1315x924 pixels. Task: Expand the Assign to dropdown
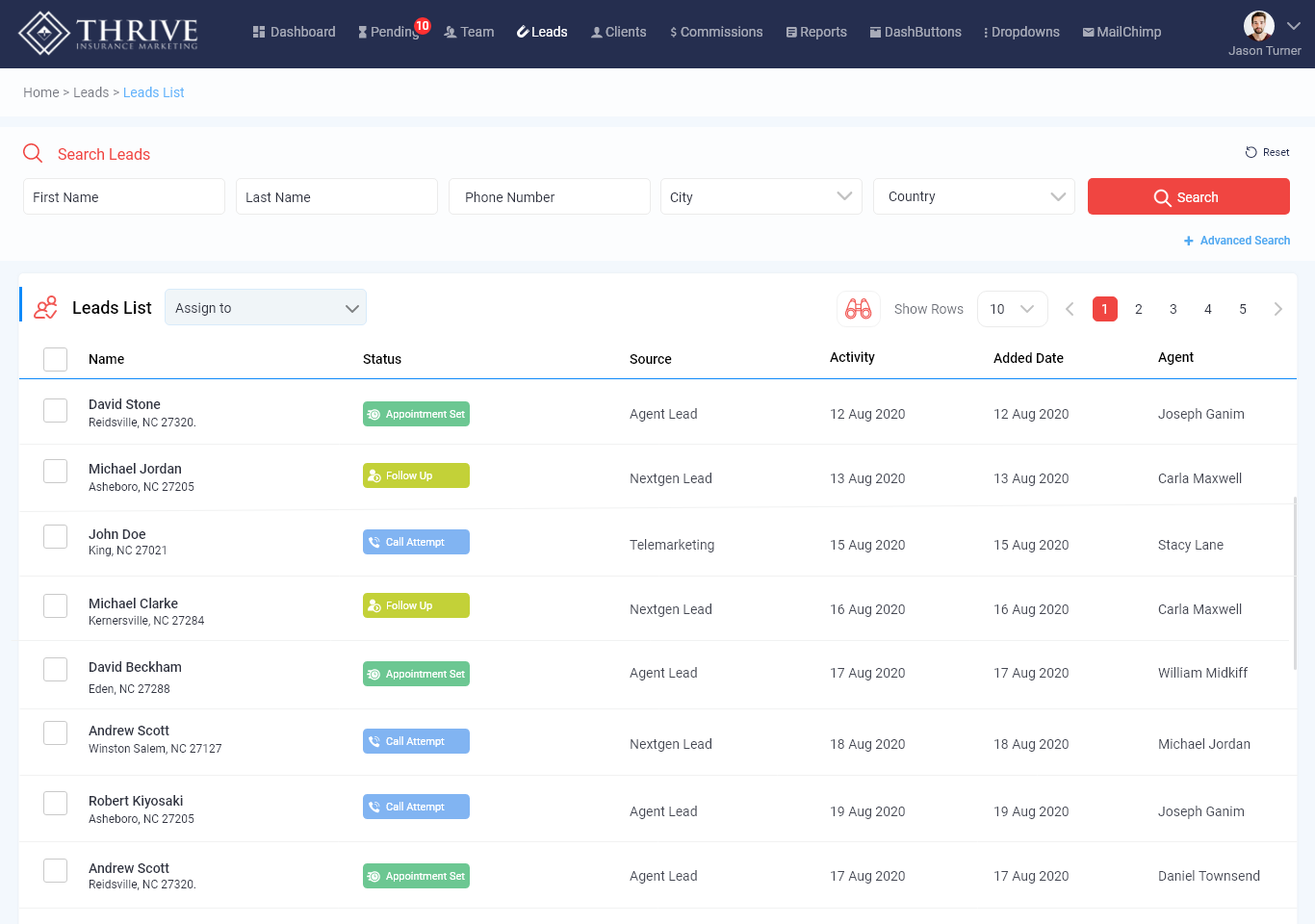[x=266, y=307]
